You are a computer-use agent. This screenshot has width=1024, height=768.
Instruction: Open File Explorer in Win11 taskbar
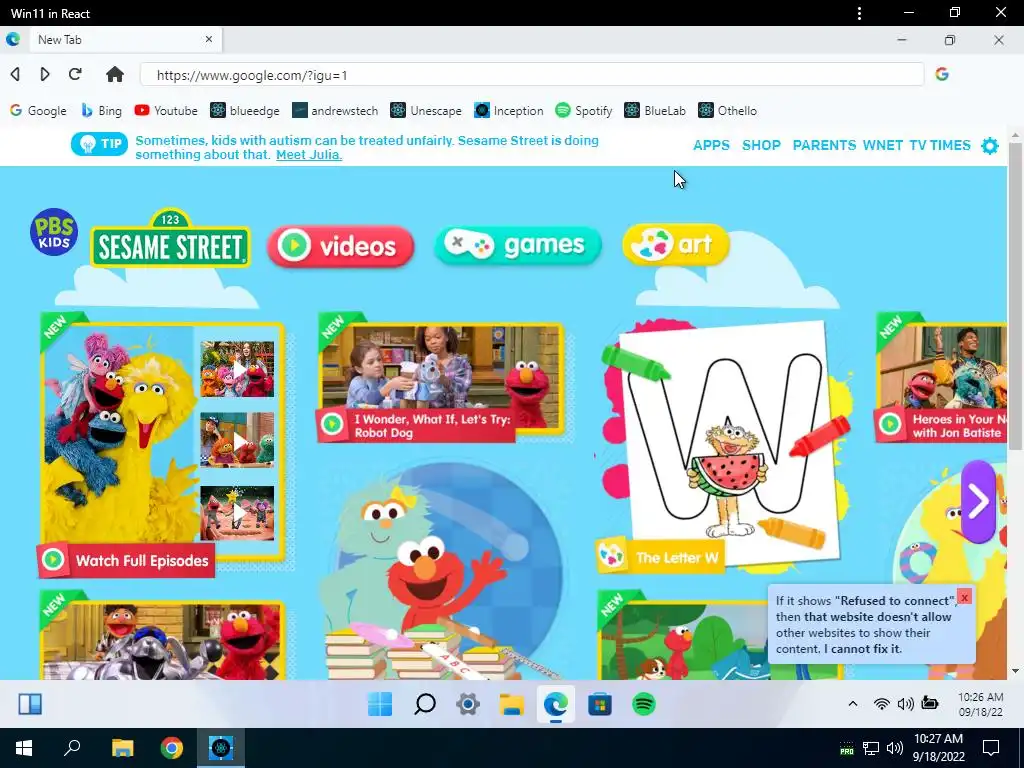tap(512, 704)
